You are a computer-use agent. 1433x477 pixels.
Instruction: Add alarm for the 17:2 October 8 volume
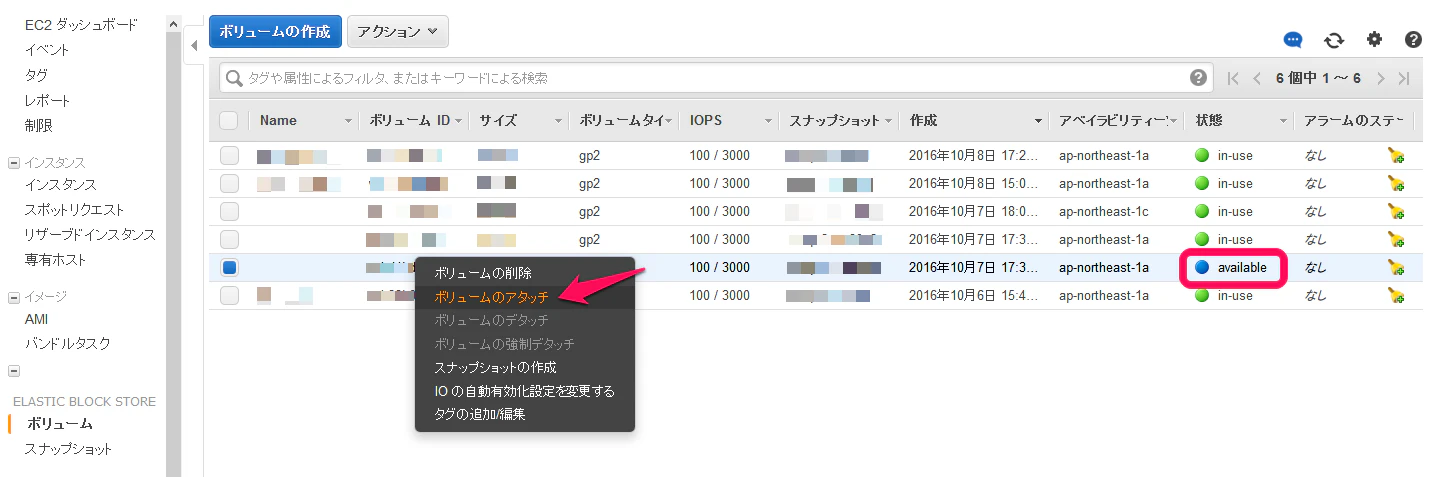click(1396, 155)
